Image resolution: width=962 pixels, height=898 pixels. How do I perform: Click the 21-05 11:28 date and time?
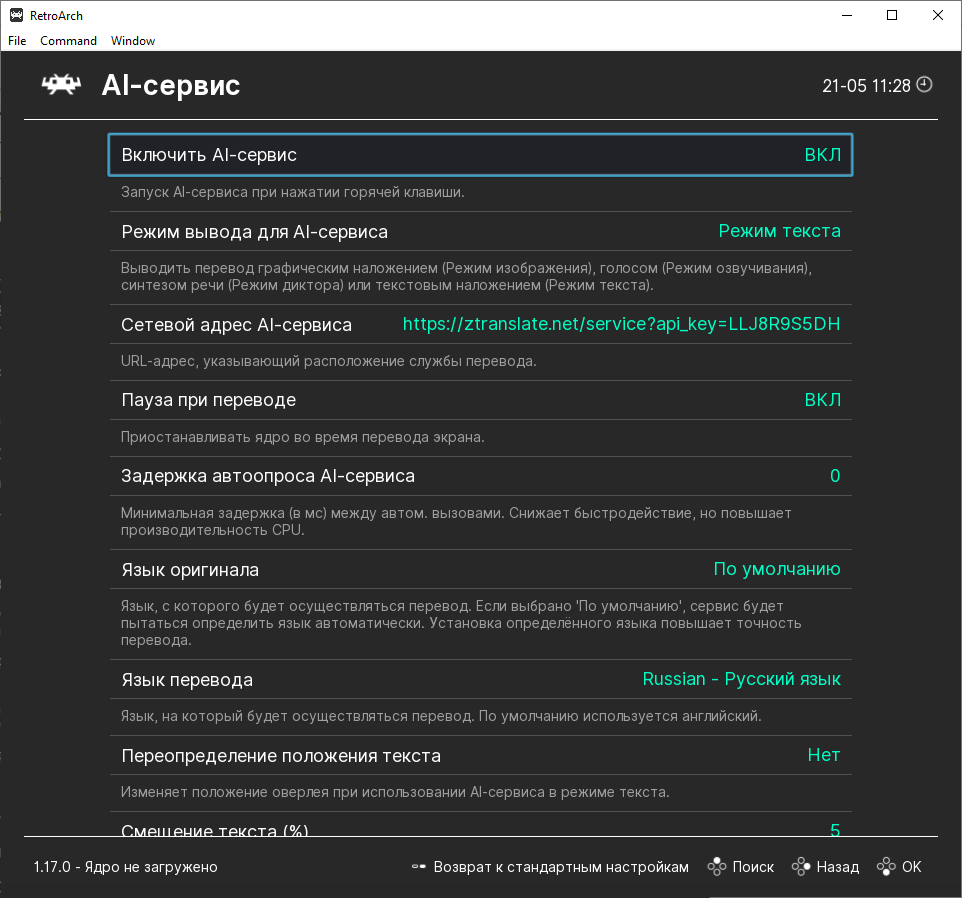coord(866,85)
